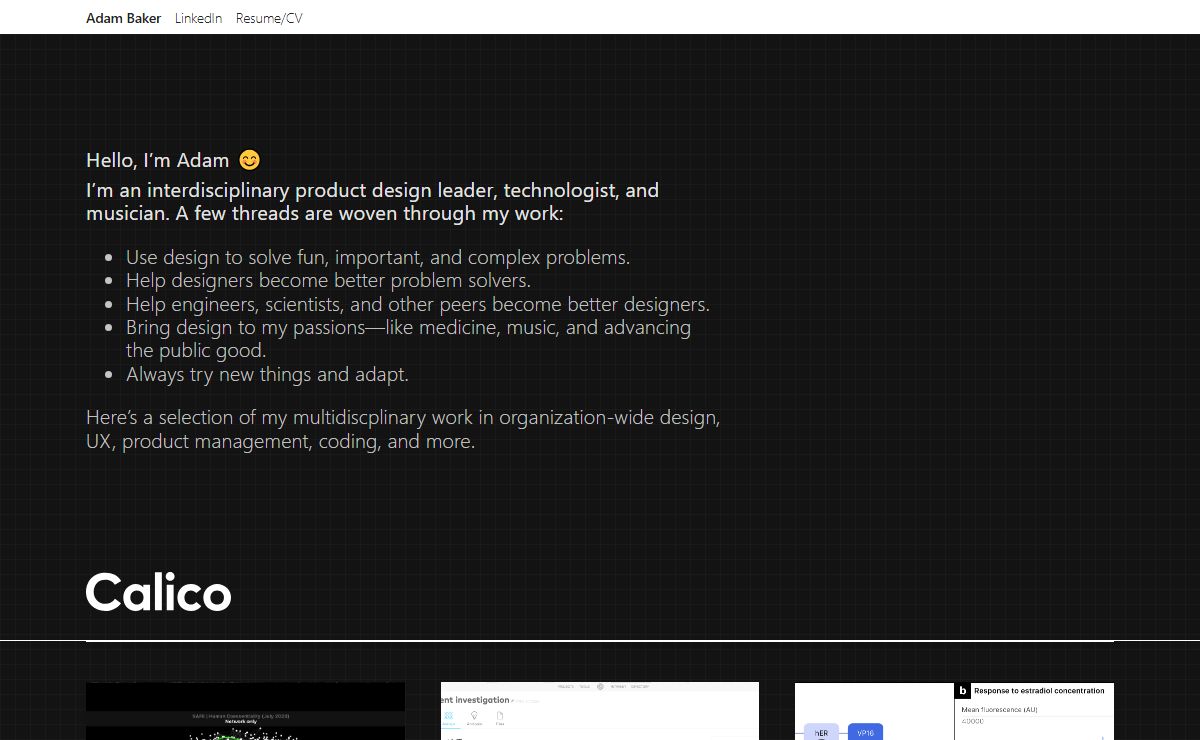Click 'Help designers become better problem solvers'
Screen dimensions: 1200x740
click(x=328, y=281)
